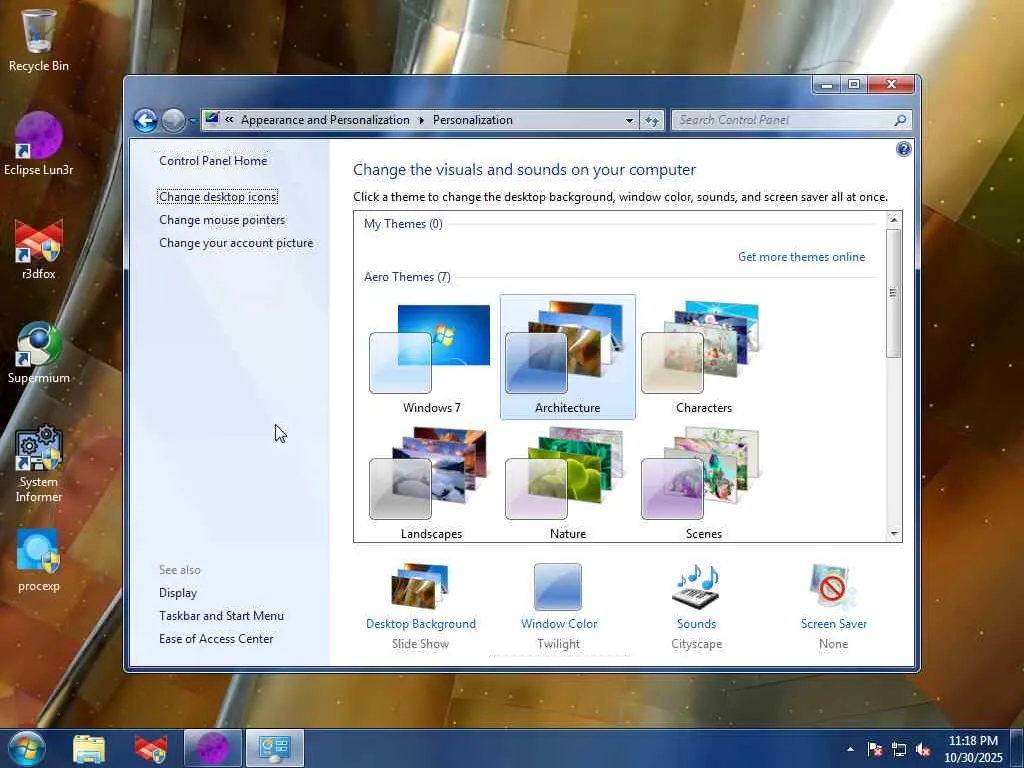
Task: Launch the Supermium desktop shortcut
Action: (x=39, y=353)
